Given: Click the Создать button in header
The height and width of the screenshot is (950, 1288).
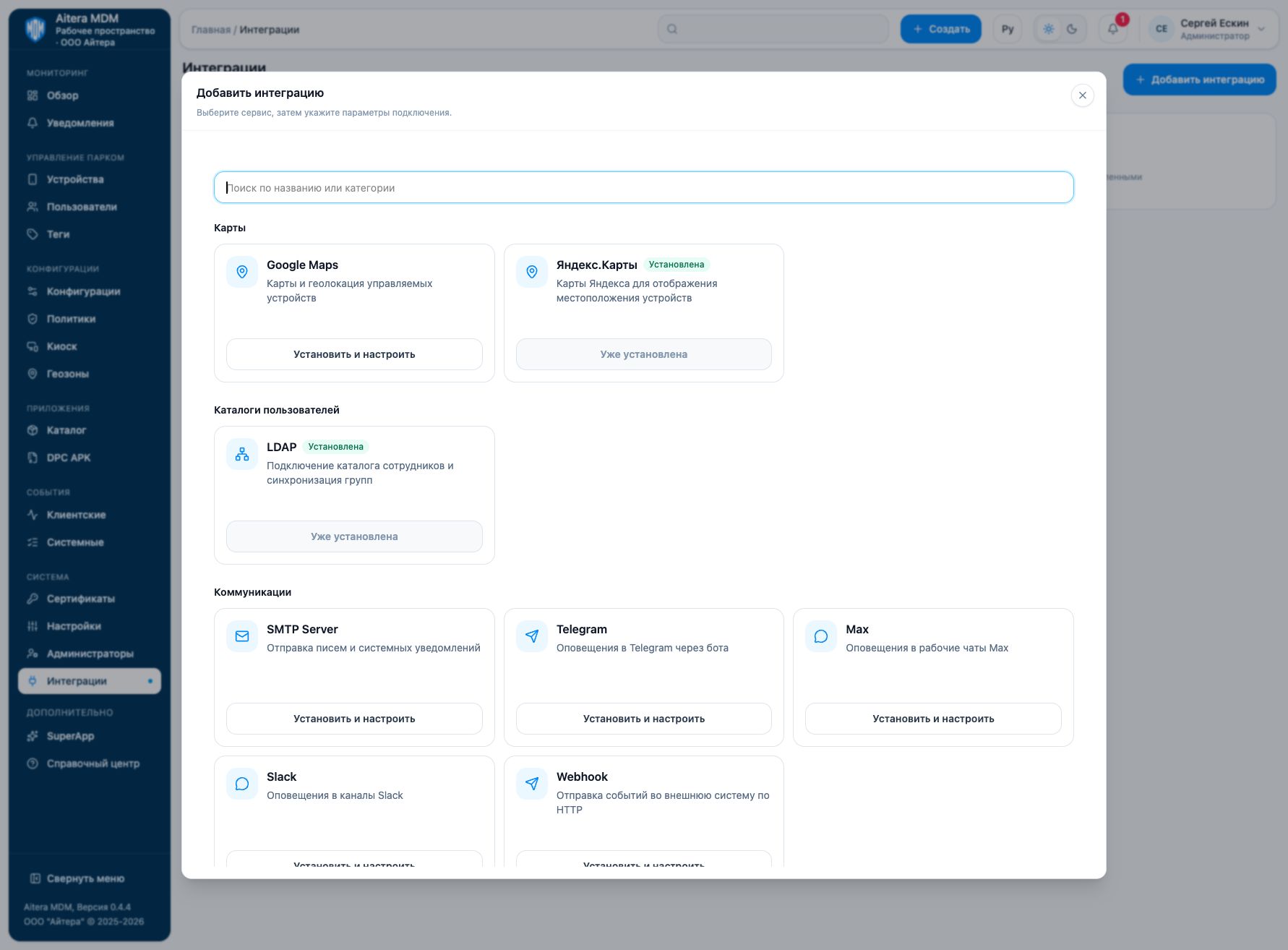Looking at the screenshot, I should pos(940,29).
